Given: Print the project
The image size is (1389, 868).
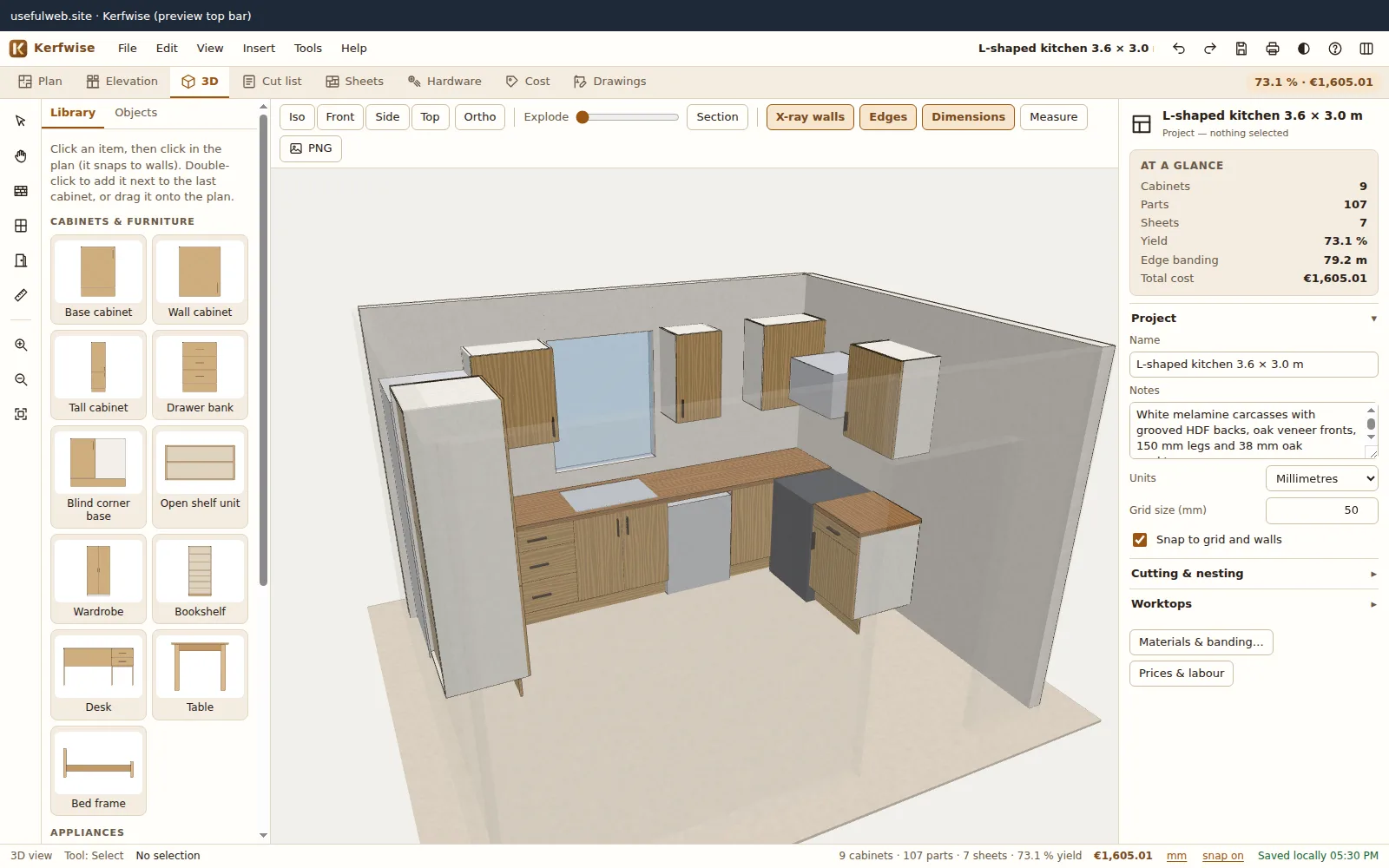Looking at the screenshot, I should coord(1273,49).
